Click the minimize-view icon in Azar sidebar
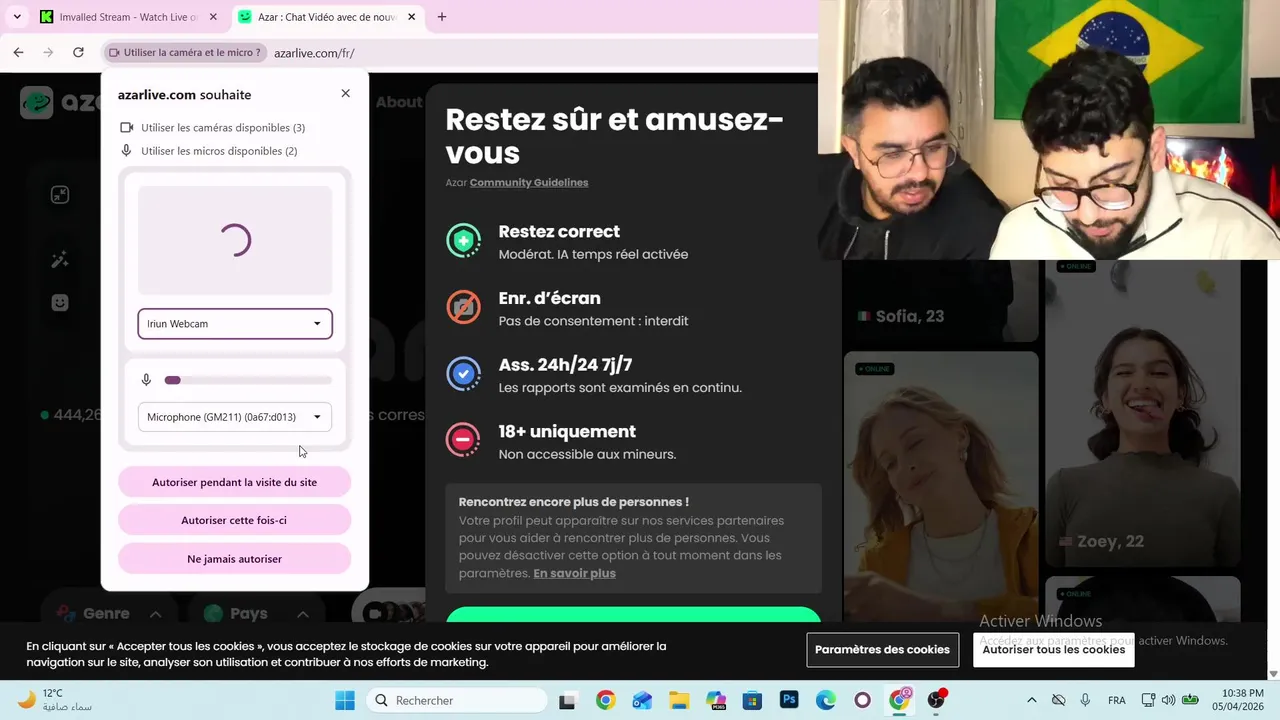This screenshot has height=720, width=1280. [x=60, y=195]
